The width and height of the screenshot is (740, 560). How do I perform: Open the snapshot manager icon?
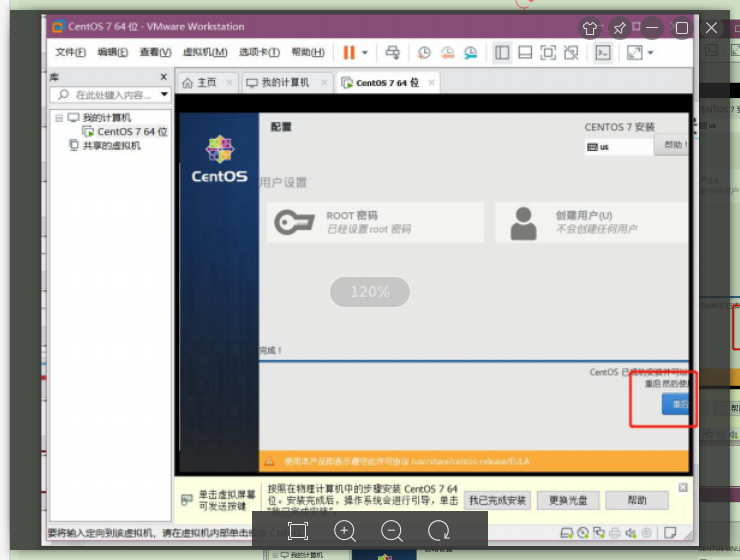470,52
